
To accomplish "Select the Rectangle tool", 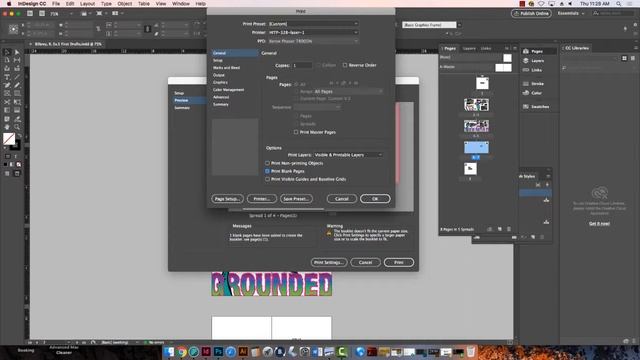I will (x=17, y=93).
